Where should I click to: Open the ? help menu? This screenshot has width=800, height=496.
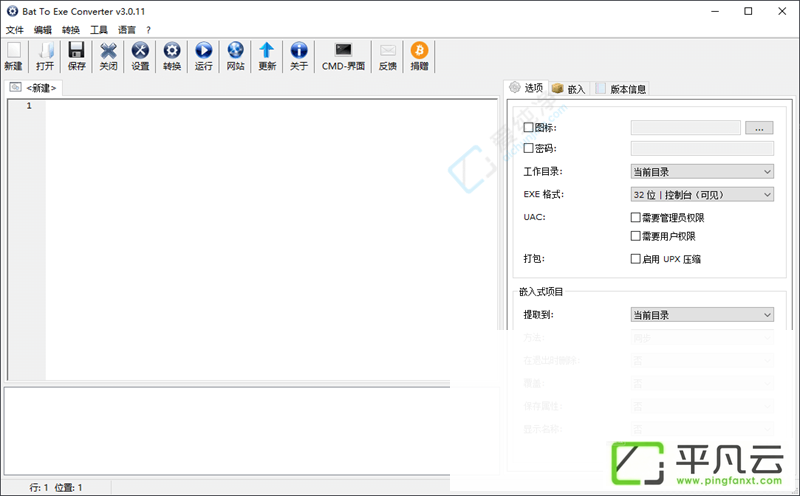(148, 30)
